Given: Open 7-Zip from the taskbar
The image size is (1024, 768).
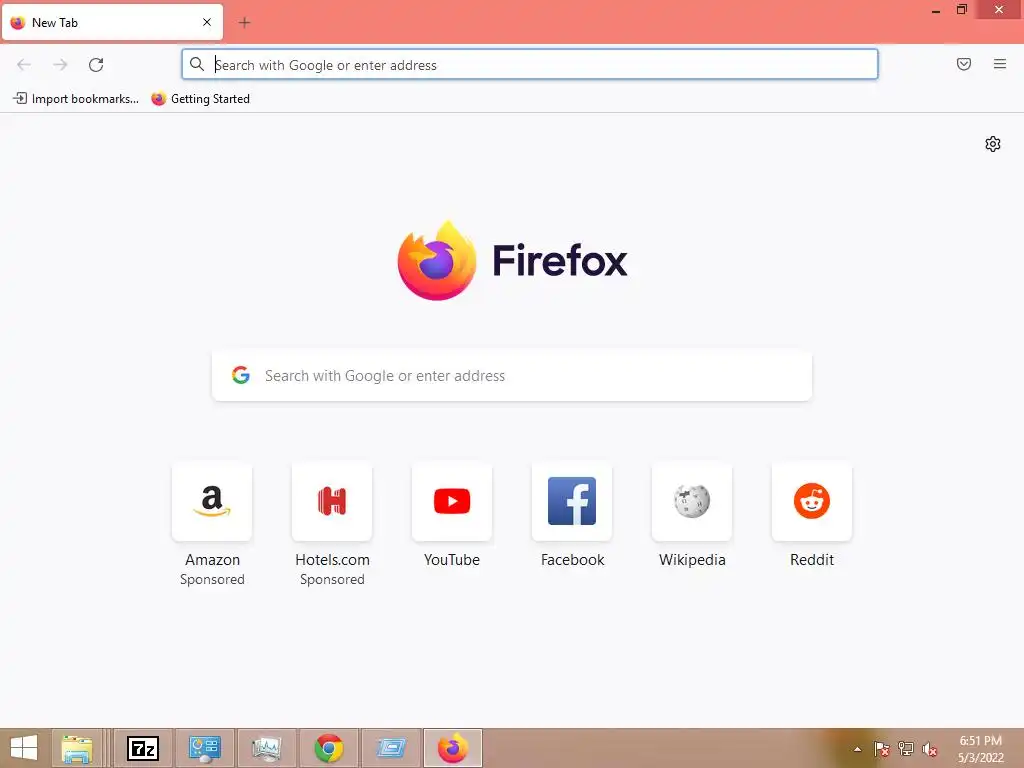Looking at the screenshot, I should pyautogui.click(x=143, y=748).
